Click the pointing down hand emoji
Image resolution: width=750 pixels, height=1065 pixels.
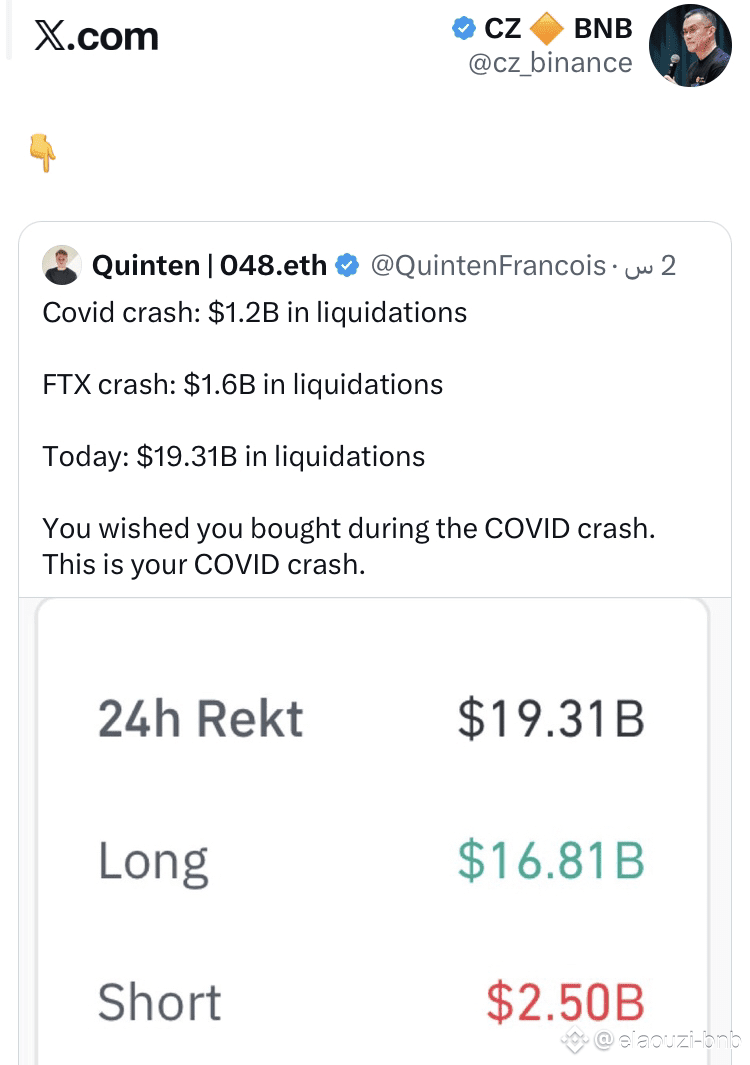[x=43, y=153]
